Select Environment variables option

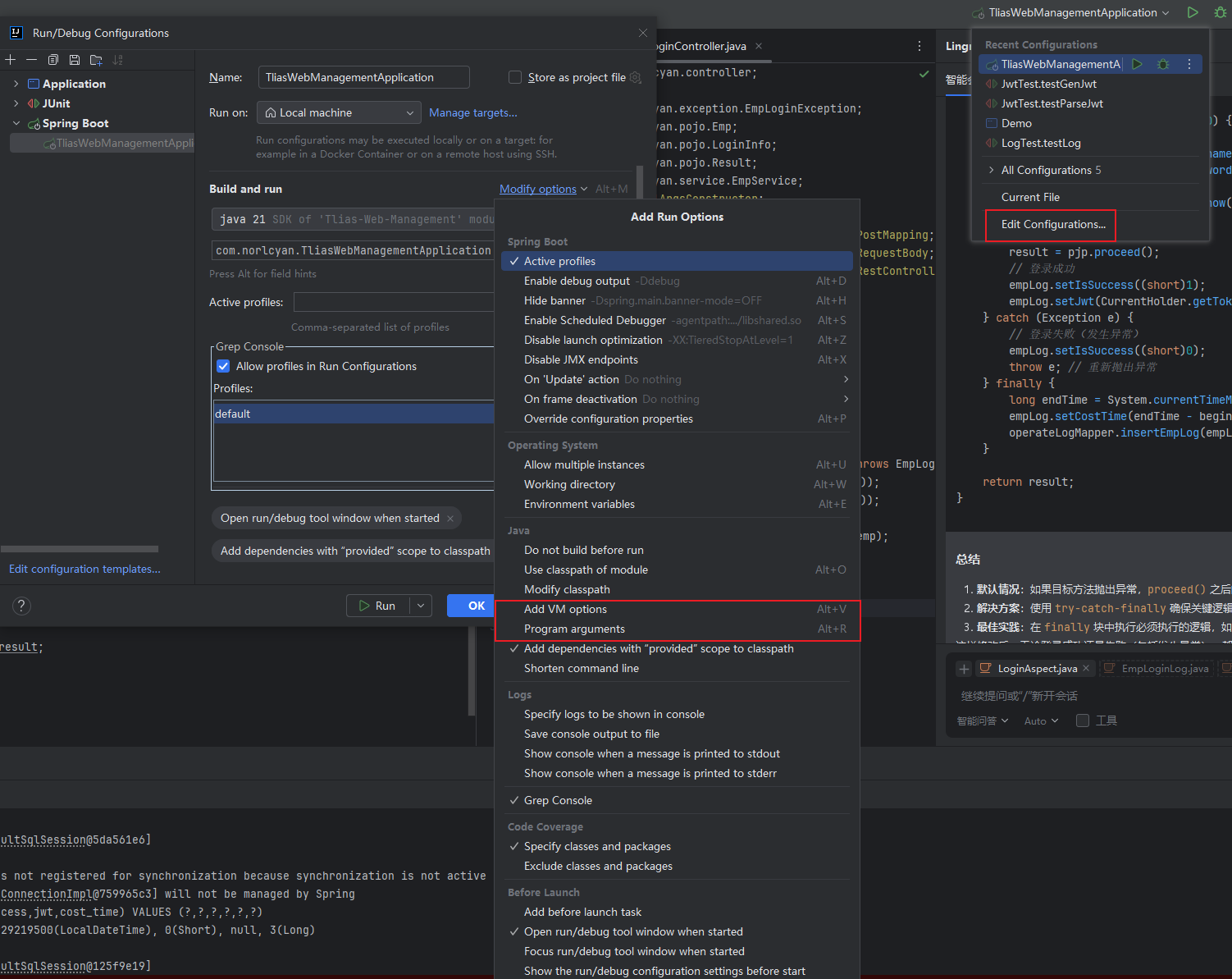tap(677, 504)
